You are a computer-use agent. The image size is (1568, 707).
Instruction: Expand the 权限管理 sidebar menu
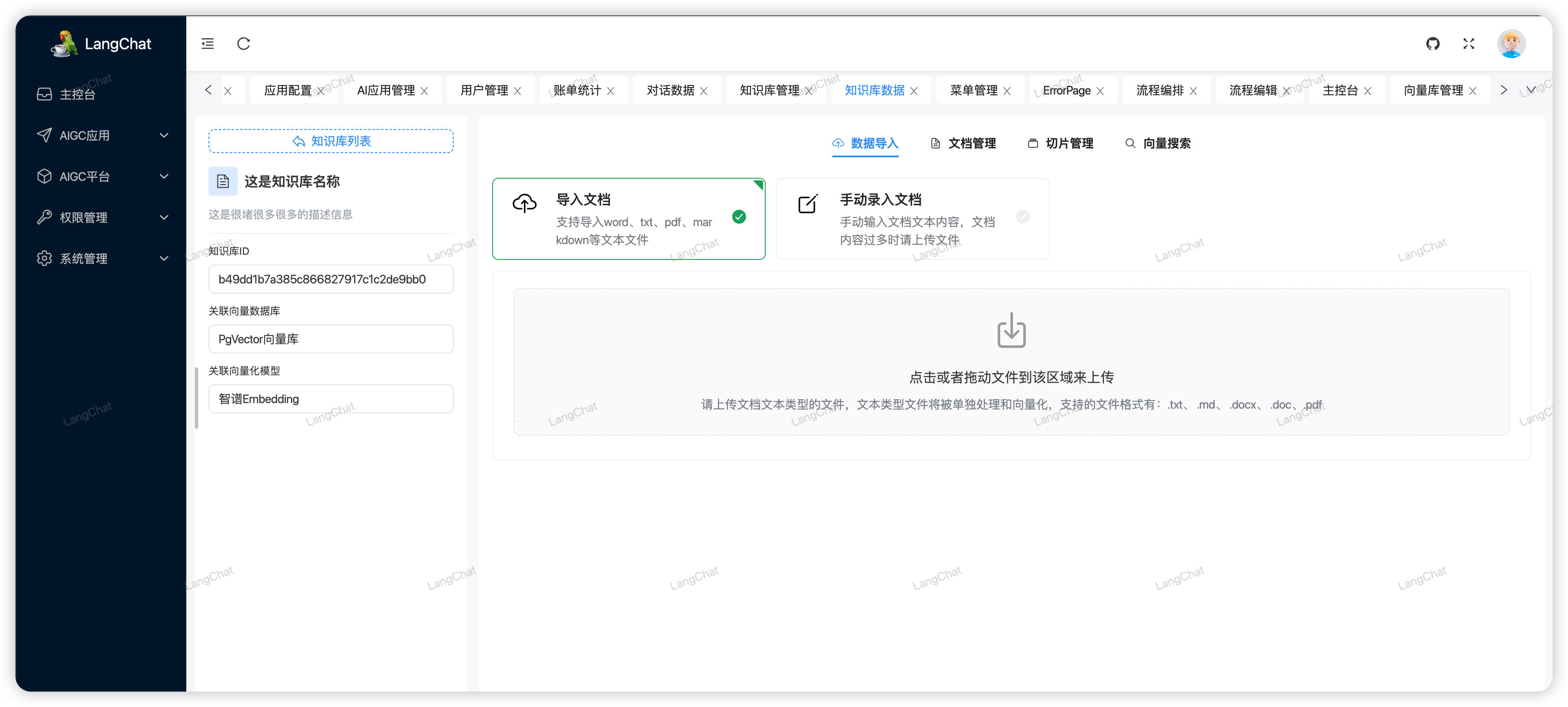101,218
